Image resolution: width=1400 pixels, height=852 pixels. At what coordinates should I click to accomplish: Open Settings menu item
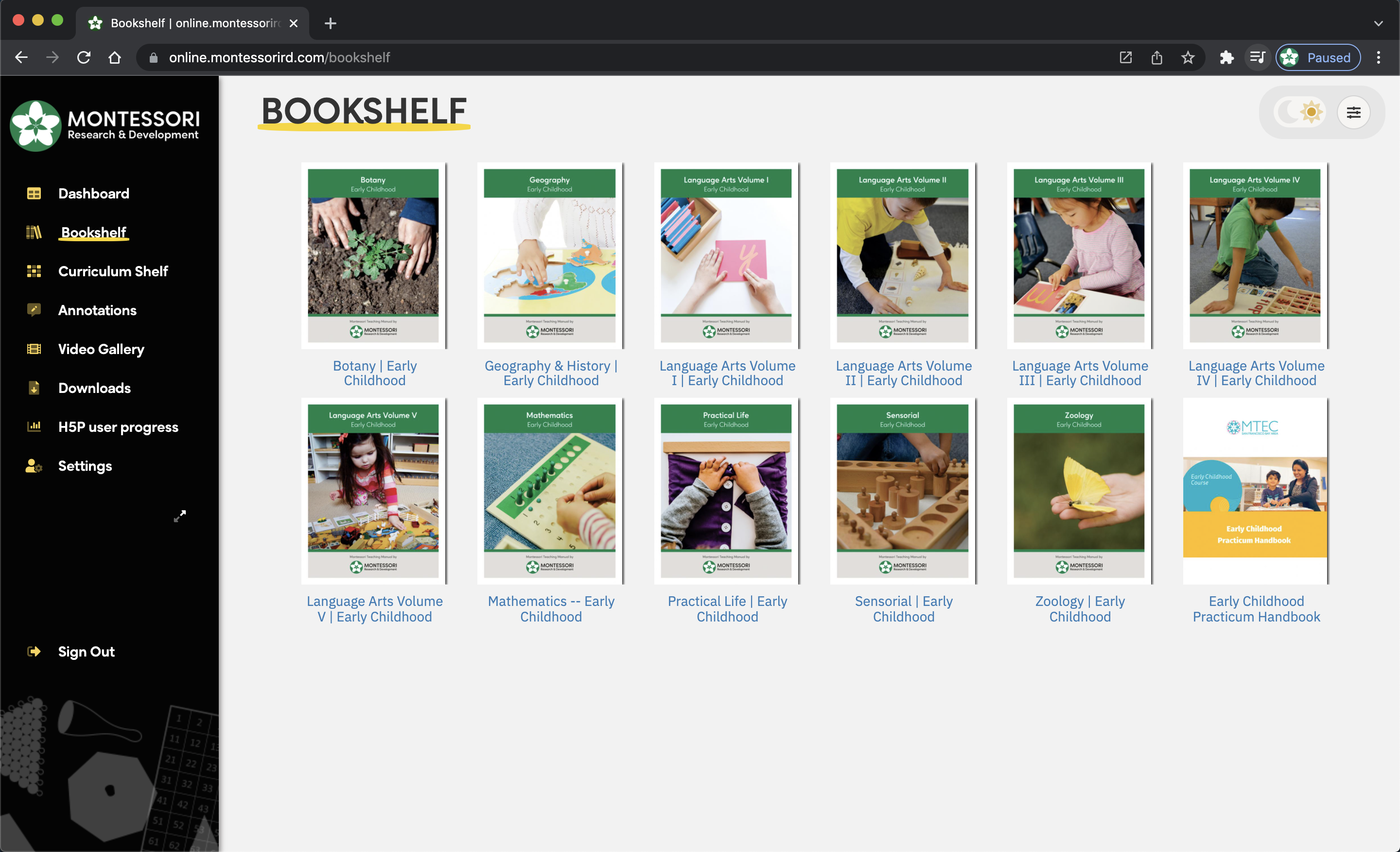(85, 466)
